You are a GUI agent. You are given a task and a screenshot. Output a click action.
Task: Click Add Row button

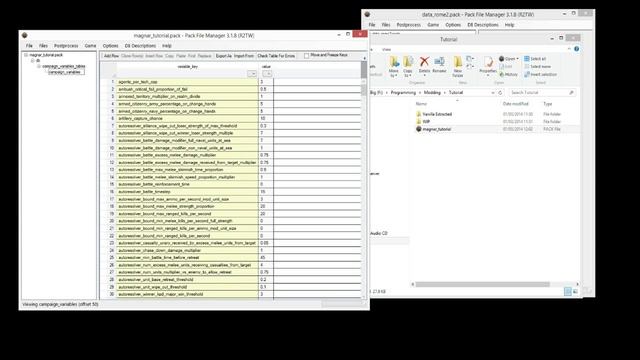pyautogui.click(x=111, y=56)
